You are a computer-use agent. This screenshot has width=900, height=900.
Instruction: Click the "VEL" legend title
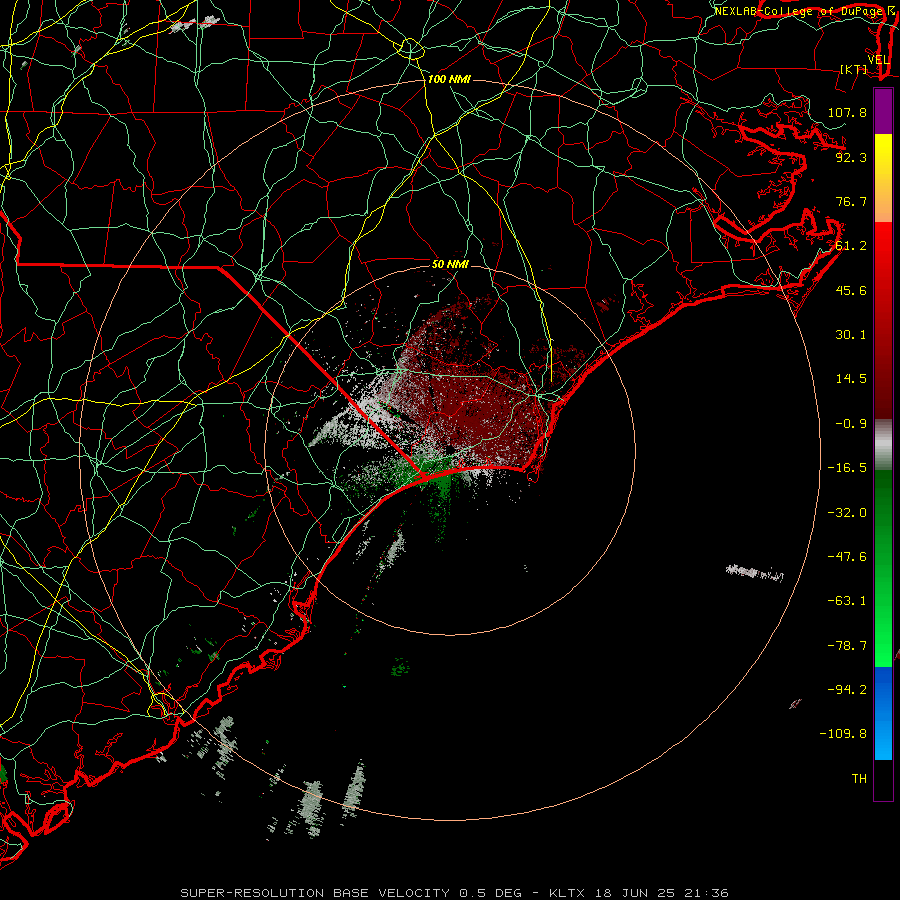[878, 60]
